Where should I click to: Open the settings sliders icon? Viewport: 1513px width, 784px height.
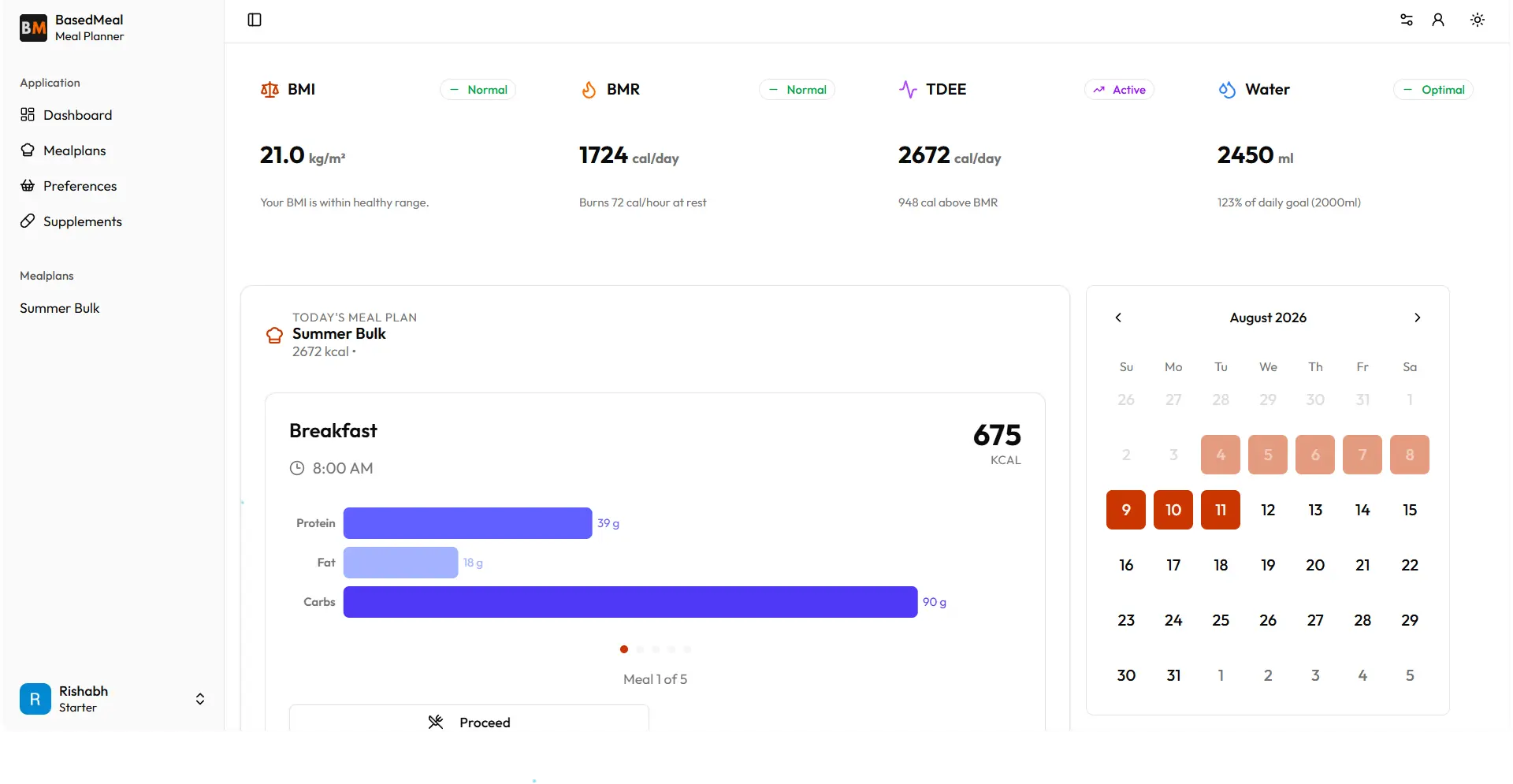pyautogui.click(x=1407, y=20)
